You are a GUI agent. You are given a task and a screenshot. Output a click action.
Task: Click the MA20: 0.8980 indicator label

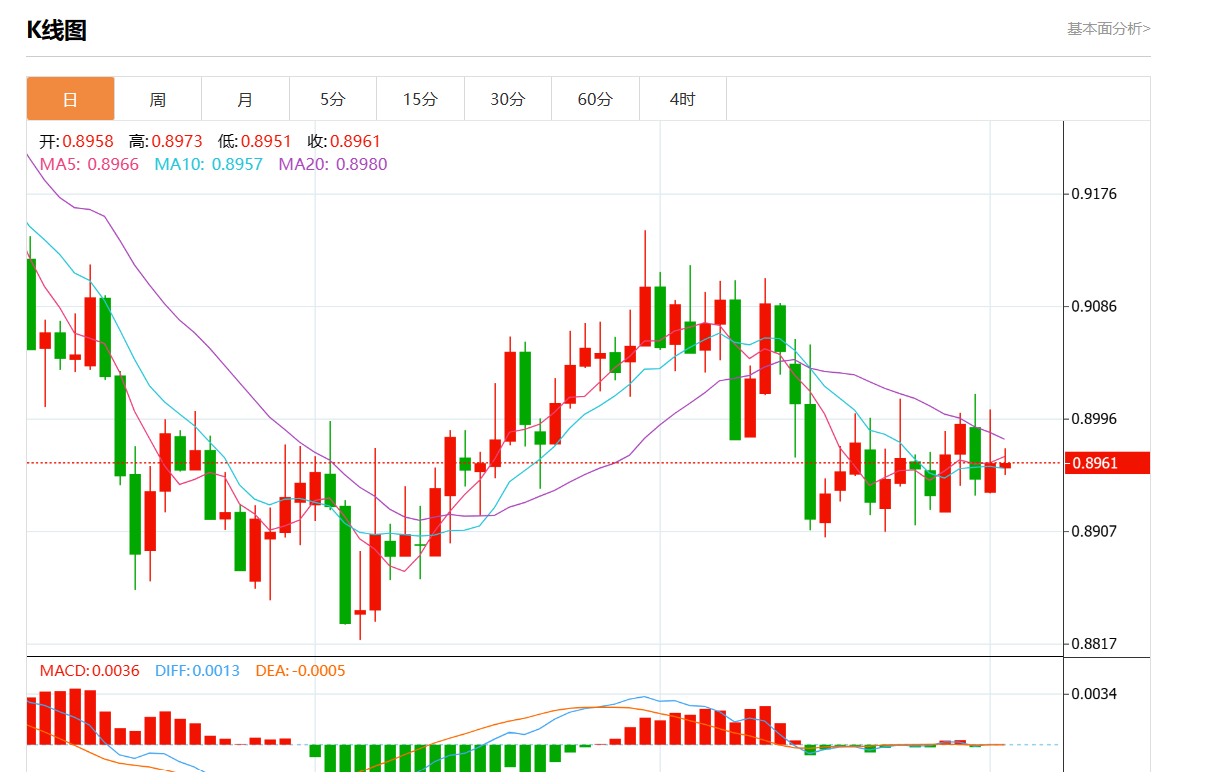click(333, 164)
